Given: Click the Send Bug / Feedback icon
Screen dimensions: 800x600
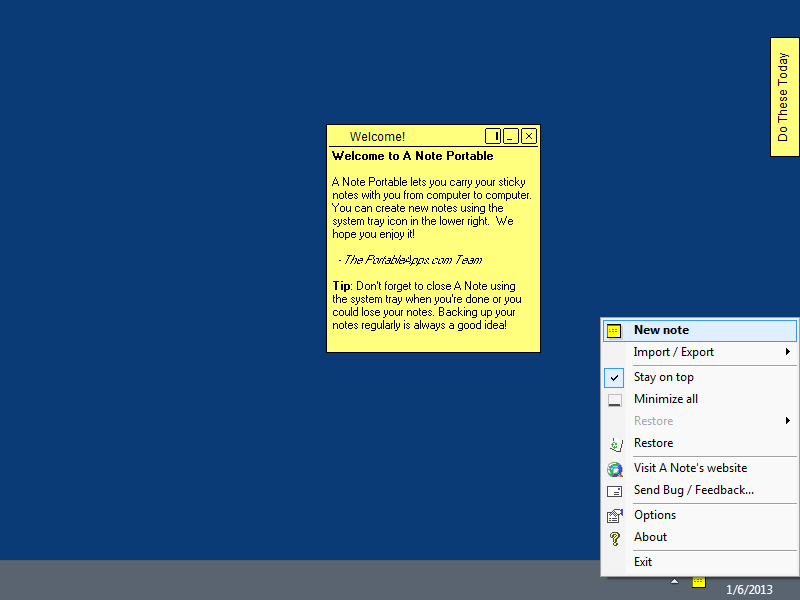Looking at the screenshot, I should [615, 491].
